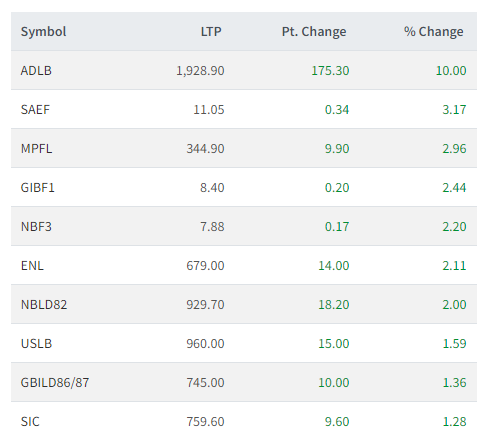The width and height of the screenshot is (490, 439).
Task: Open the ADLB stock symbol
Action: click(36, 71)
